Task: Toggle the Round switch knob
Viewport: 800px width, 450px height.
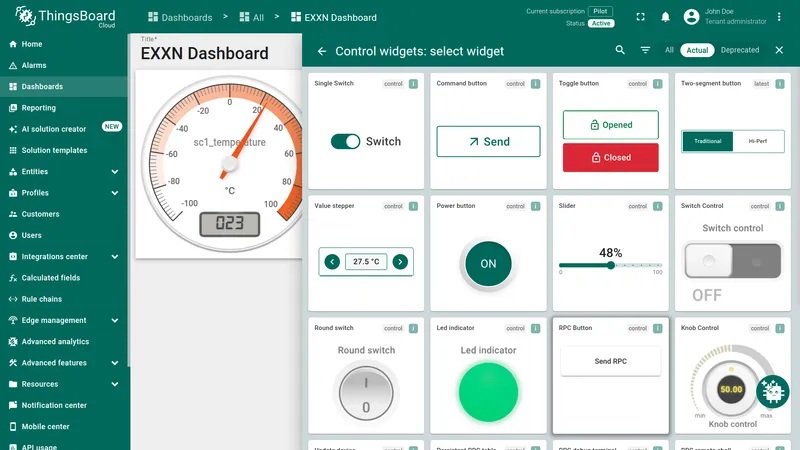Action: point(366,393)
